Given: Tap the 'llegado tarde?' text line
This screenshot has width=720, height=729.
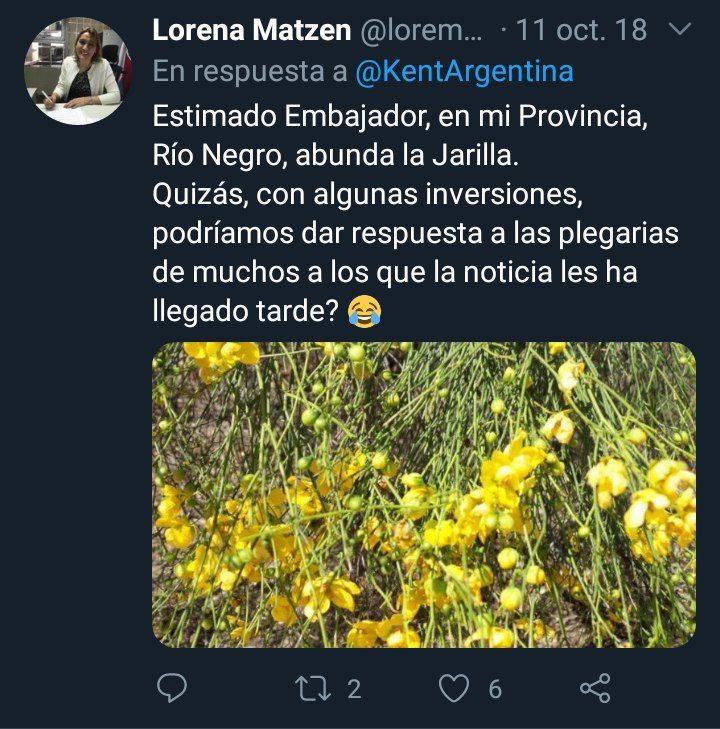Looking at the screenshot, I should (247, 311).
